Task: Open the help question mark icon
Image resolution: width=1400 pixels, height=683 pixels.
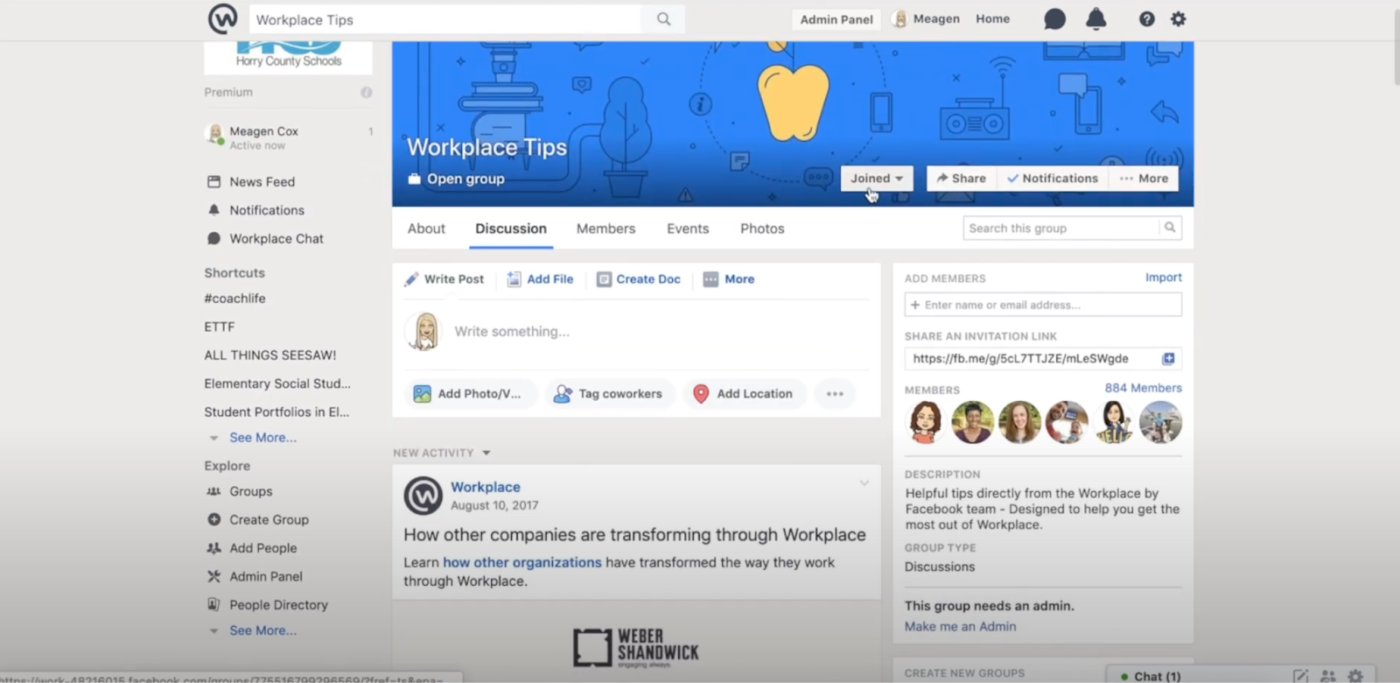Action: tap(1147, 19)
